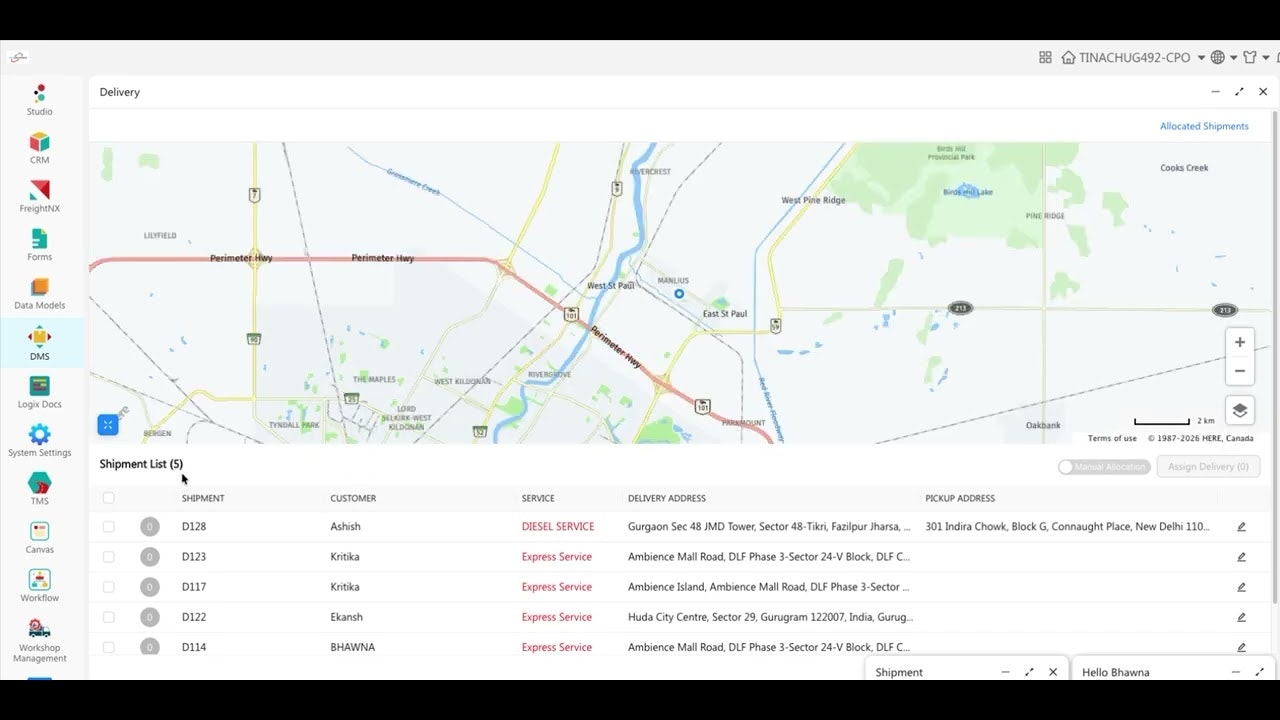Edit shipment D128 with pencil icon

(1241, 527)
